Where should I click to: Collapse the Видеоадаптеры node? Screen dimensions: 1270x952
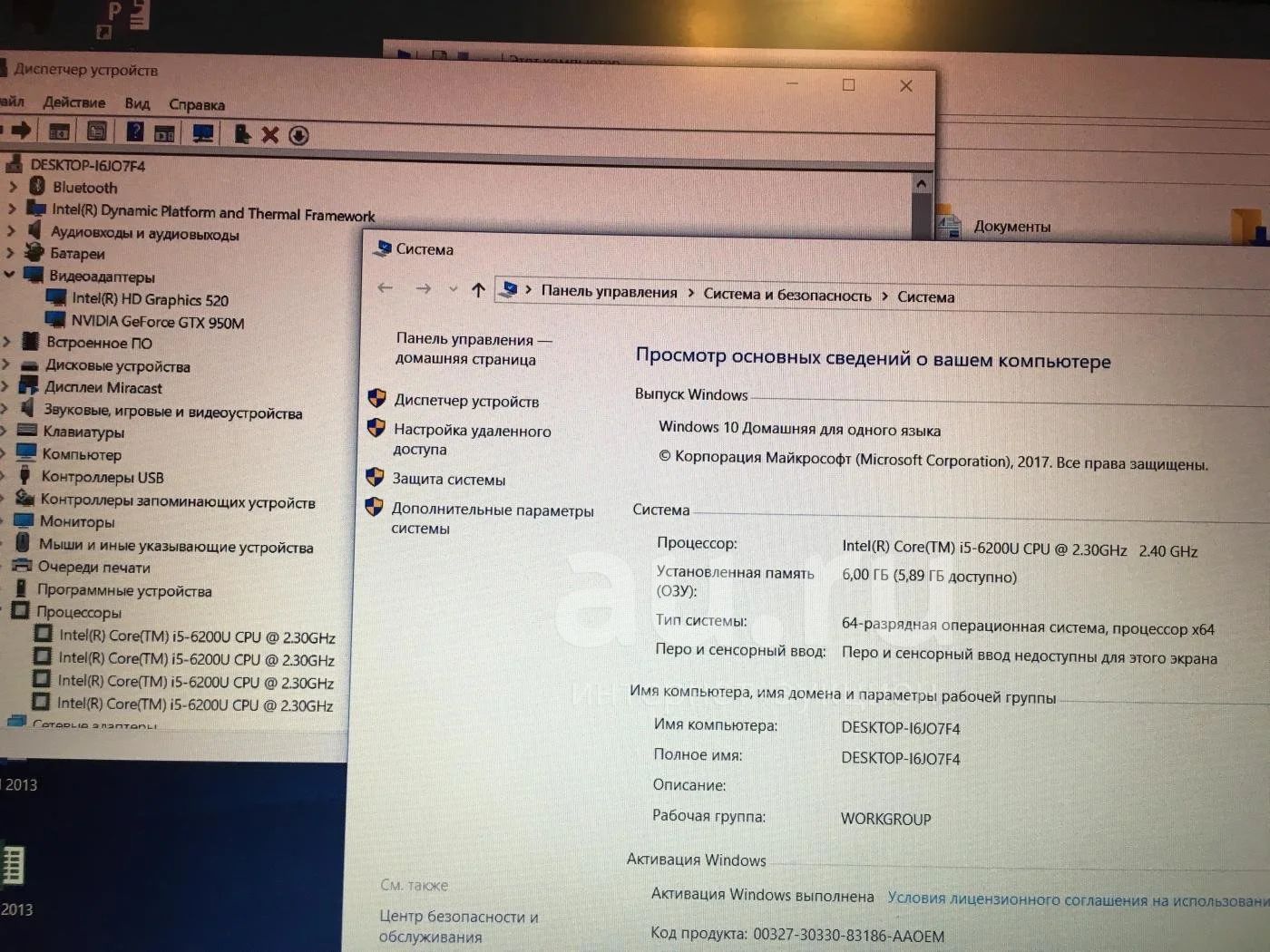pyautogui.click(x=10, y=274)
